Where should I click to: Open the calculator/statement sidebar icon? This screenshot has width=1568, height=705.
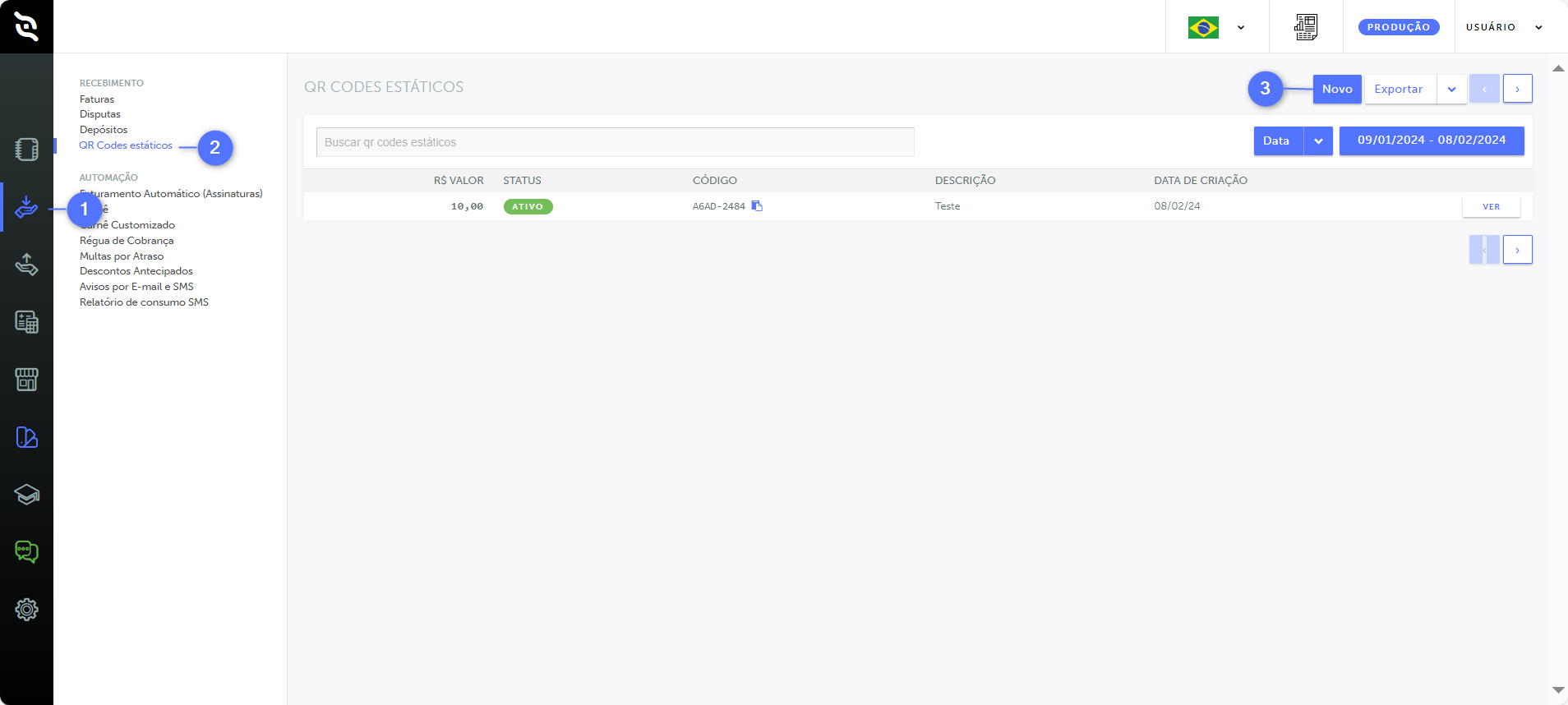coord(26,322)
